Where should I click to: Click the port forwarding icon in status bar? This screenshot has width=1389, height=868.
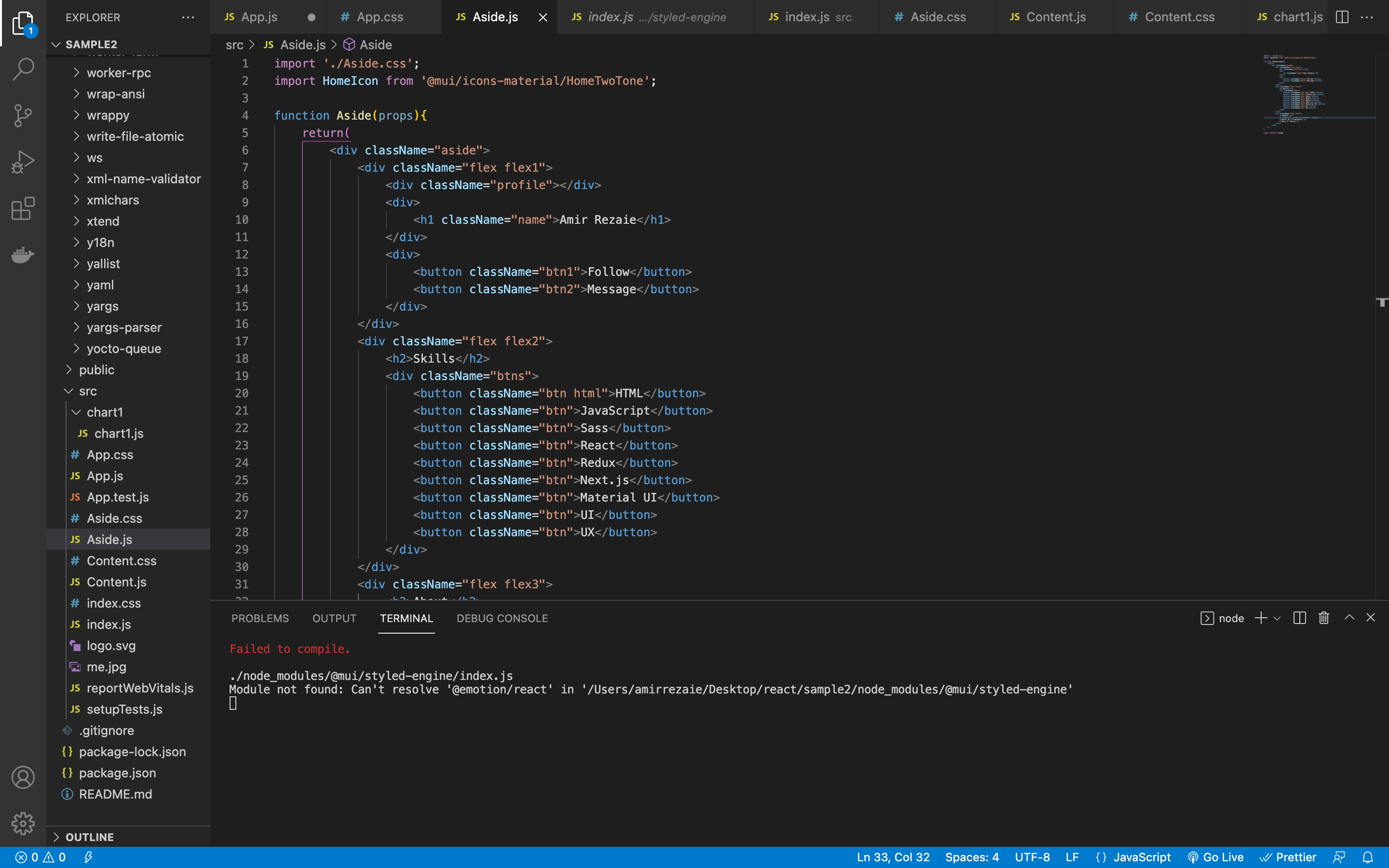pyautogui.click(x=88, y=857)
